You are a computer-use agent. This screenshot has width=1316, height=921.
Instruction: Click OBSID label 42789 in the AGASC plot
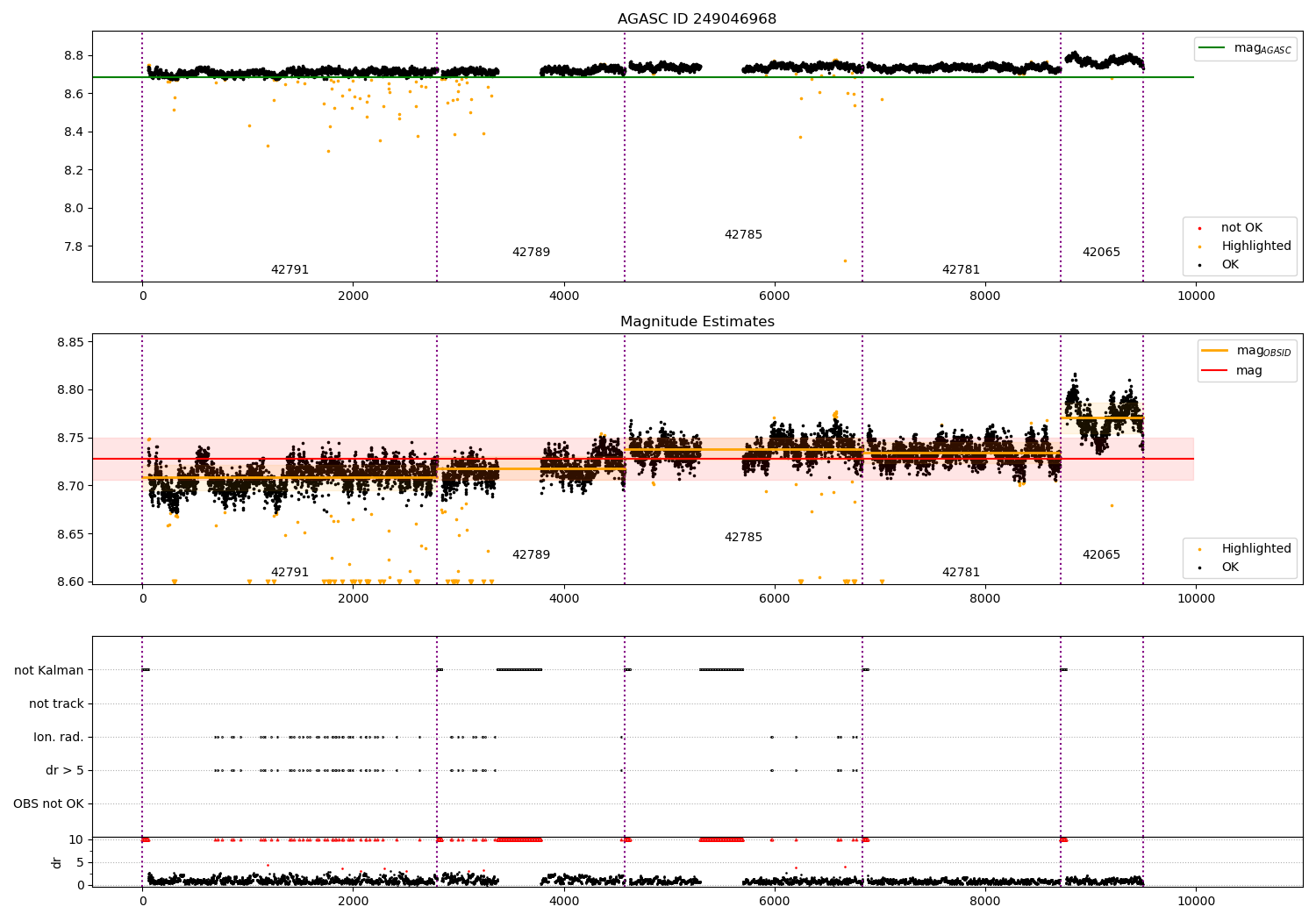point(531,253)
